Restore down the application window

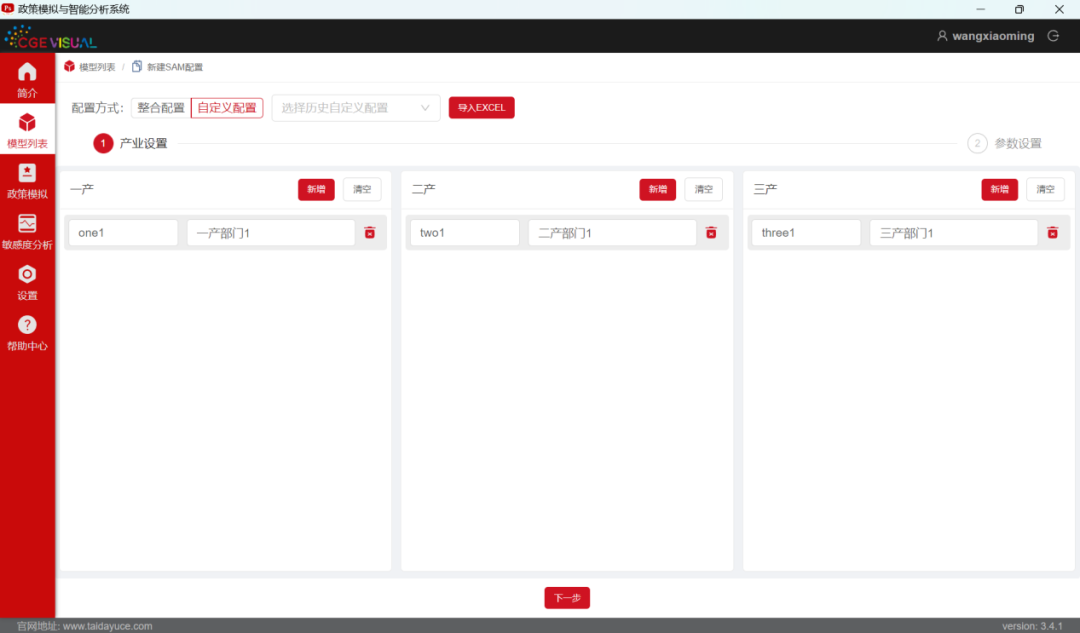pyautogui.click(x=1019, y=9)
